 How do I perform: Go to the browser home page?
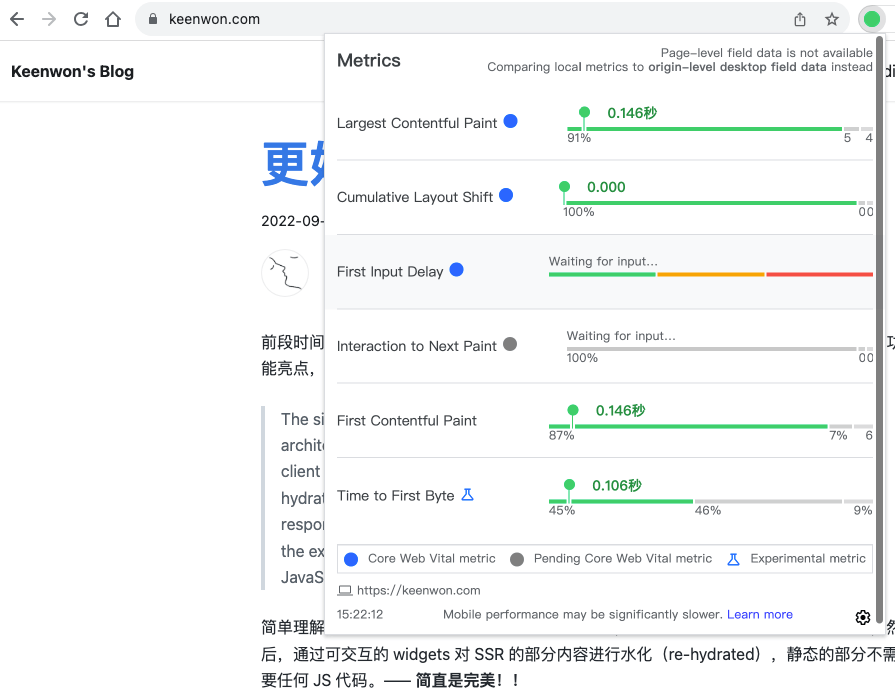113,19
